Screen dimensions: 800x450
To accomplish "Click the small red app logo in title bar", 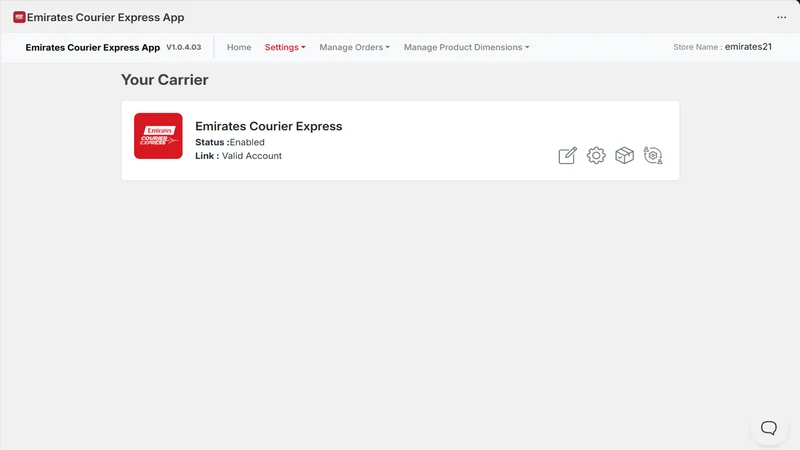I will (19, 17).
